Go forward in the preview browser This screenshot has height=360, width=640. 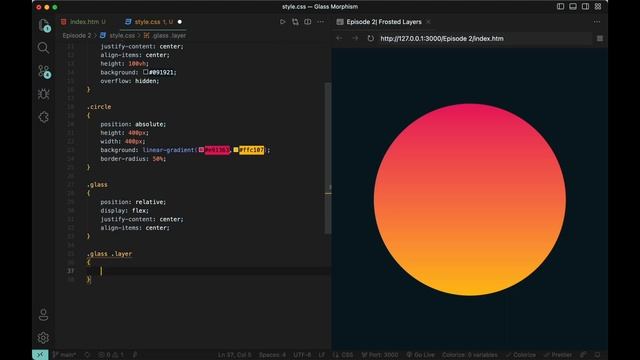click(355, 38)
